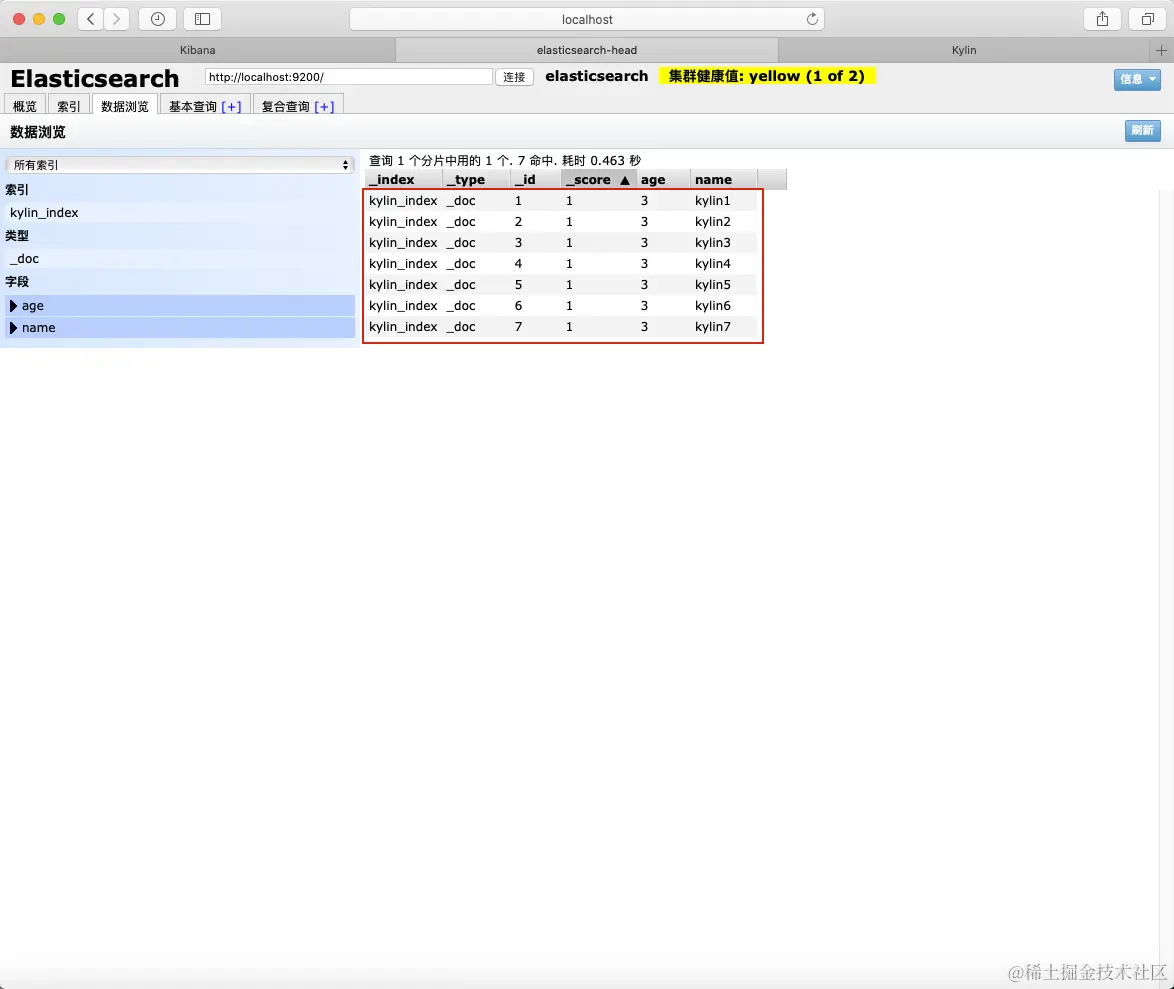Click the Show All Tabs icon
Image resolution: width=1174 pixels, height=989 pixels.
click(1148, 18)
